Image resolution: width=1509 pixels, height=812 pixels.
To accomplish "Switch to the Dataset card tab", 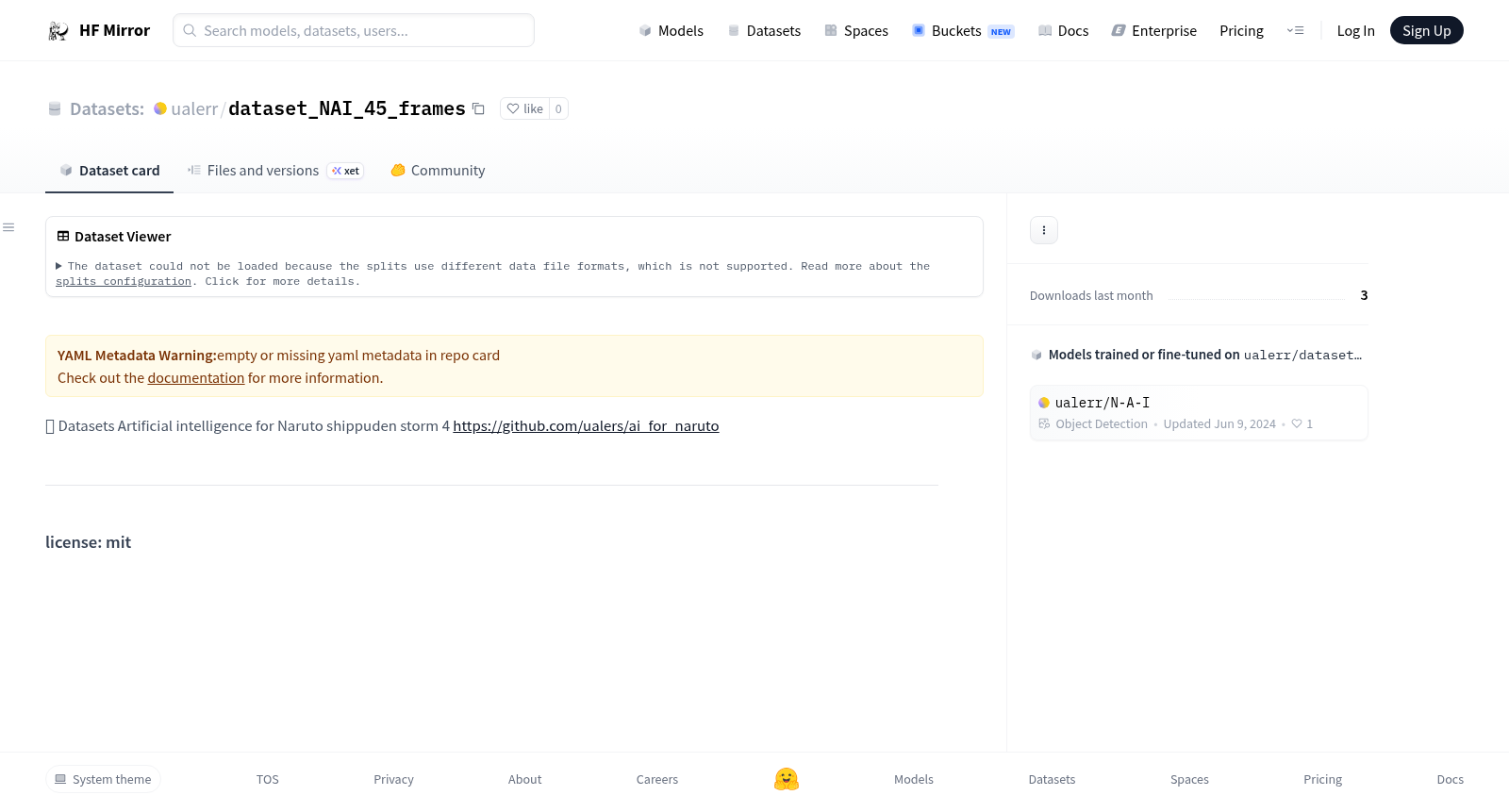I will pos(109,171).
